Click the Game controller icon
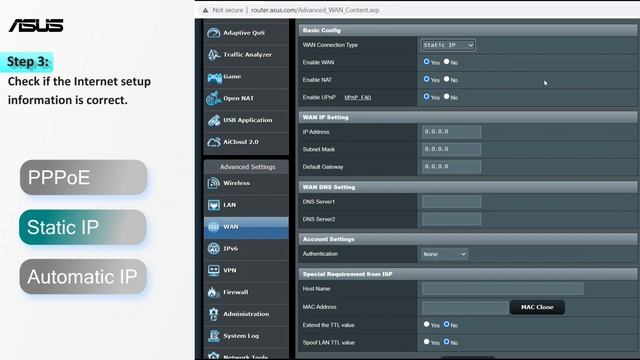The image size is (640, 360). [214, 77]
